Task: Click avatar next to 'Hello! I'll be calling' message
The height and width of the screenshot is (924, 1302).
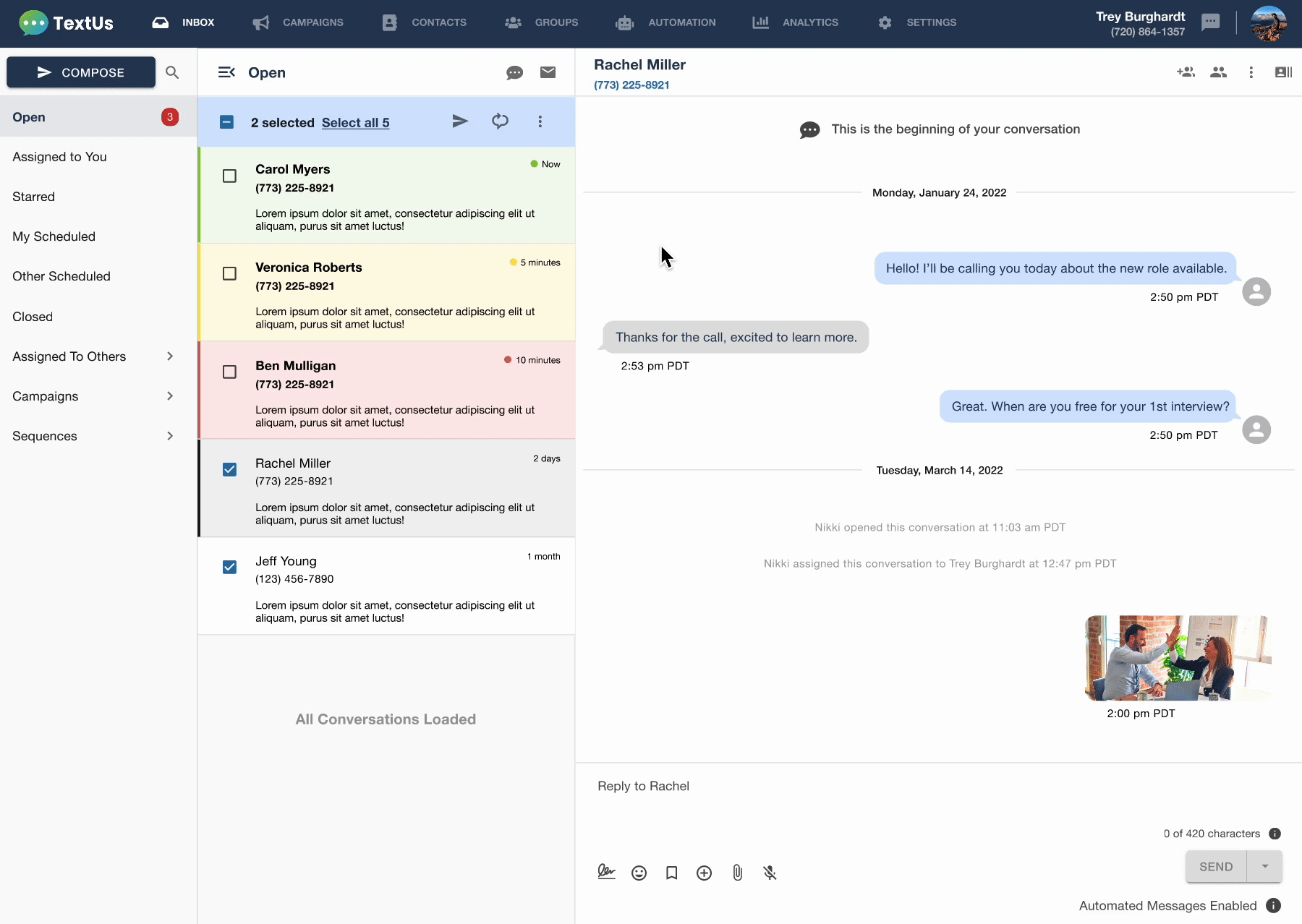Action: point(1256,291)
